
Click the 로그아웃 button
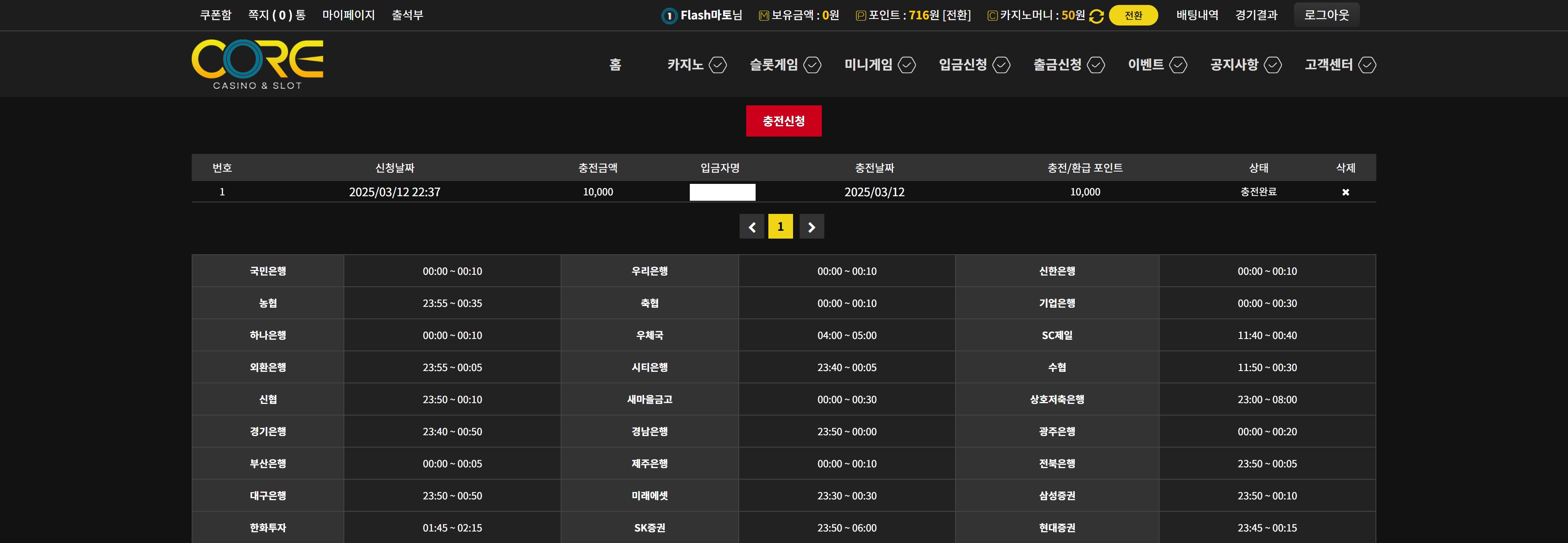1327,15
